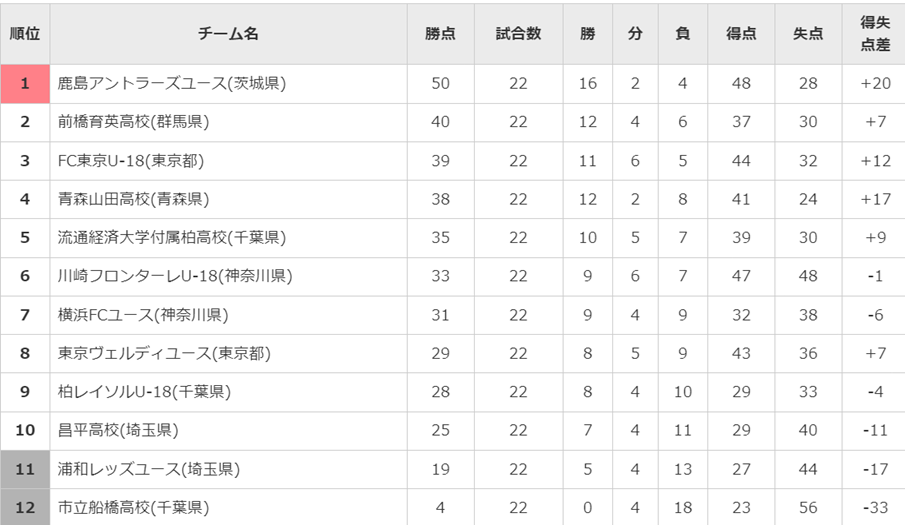This screenshot has height=525, width=905.
Task: Click the 得点 column header
Action: point(740,33)
